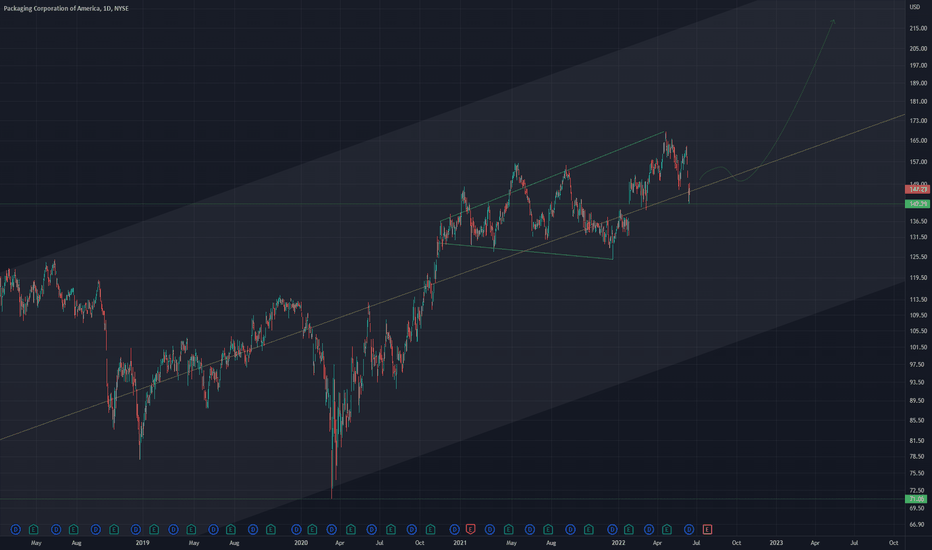Click the dividend marker left of Oct 2020
The image size is (932, 550).
coord(411,529)
